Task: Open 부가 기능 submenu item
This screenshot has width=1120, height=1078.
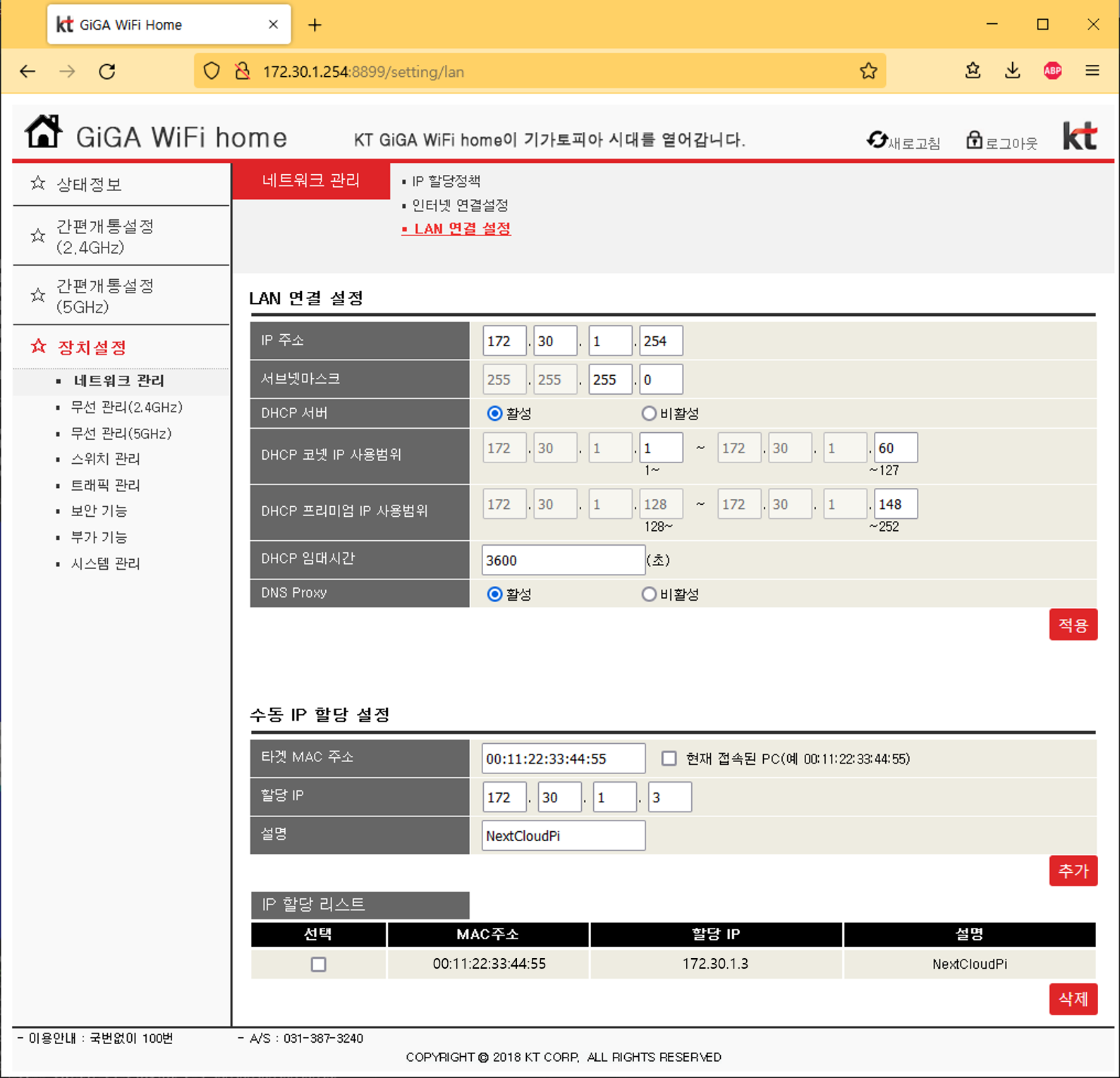Action: [99, 537]
